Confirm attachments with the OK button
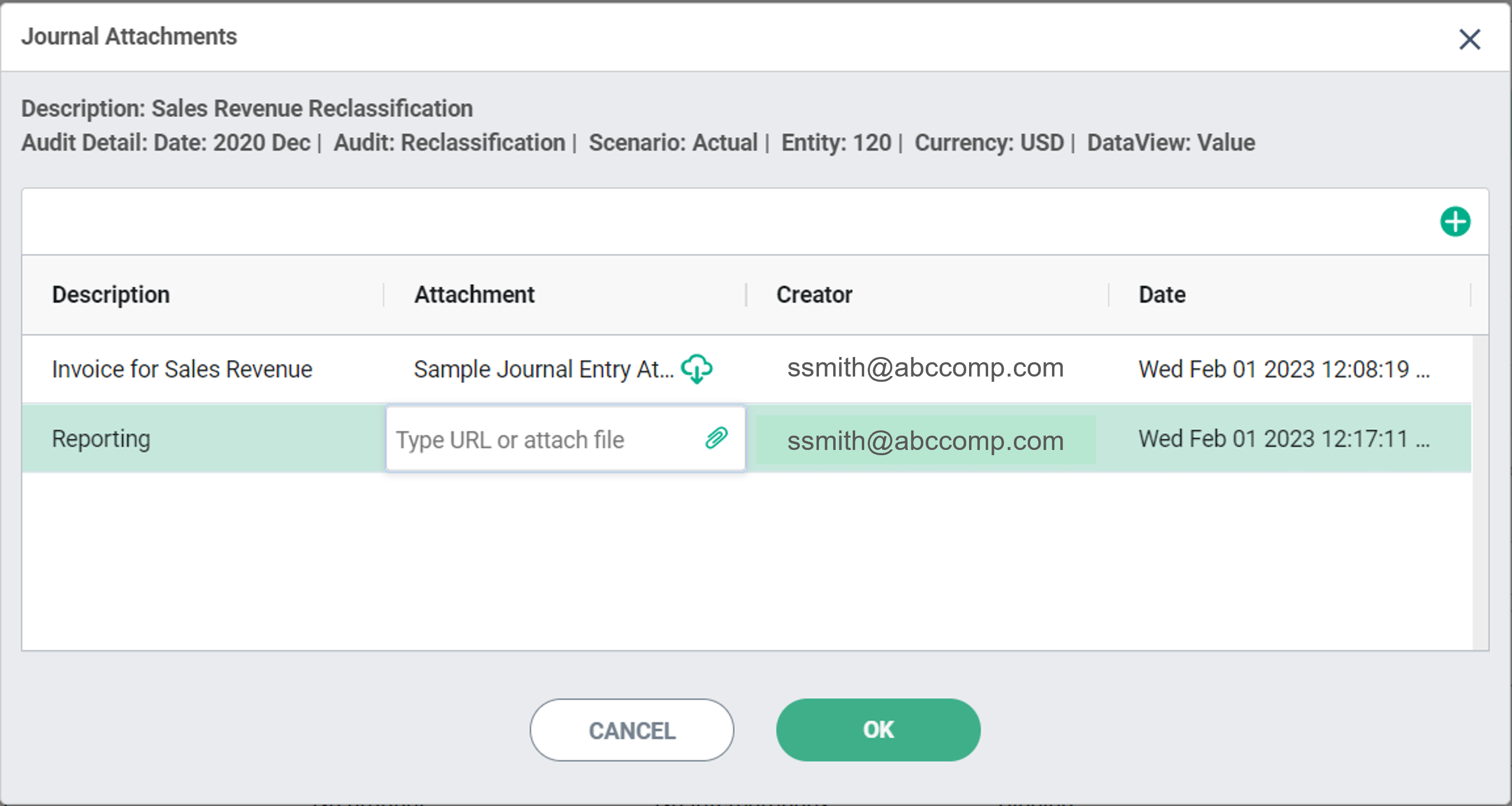The height and width of the screenshot is (806, 1512). (878, 730)
